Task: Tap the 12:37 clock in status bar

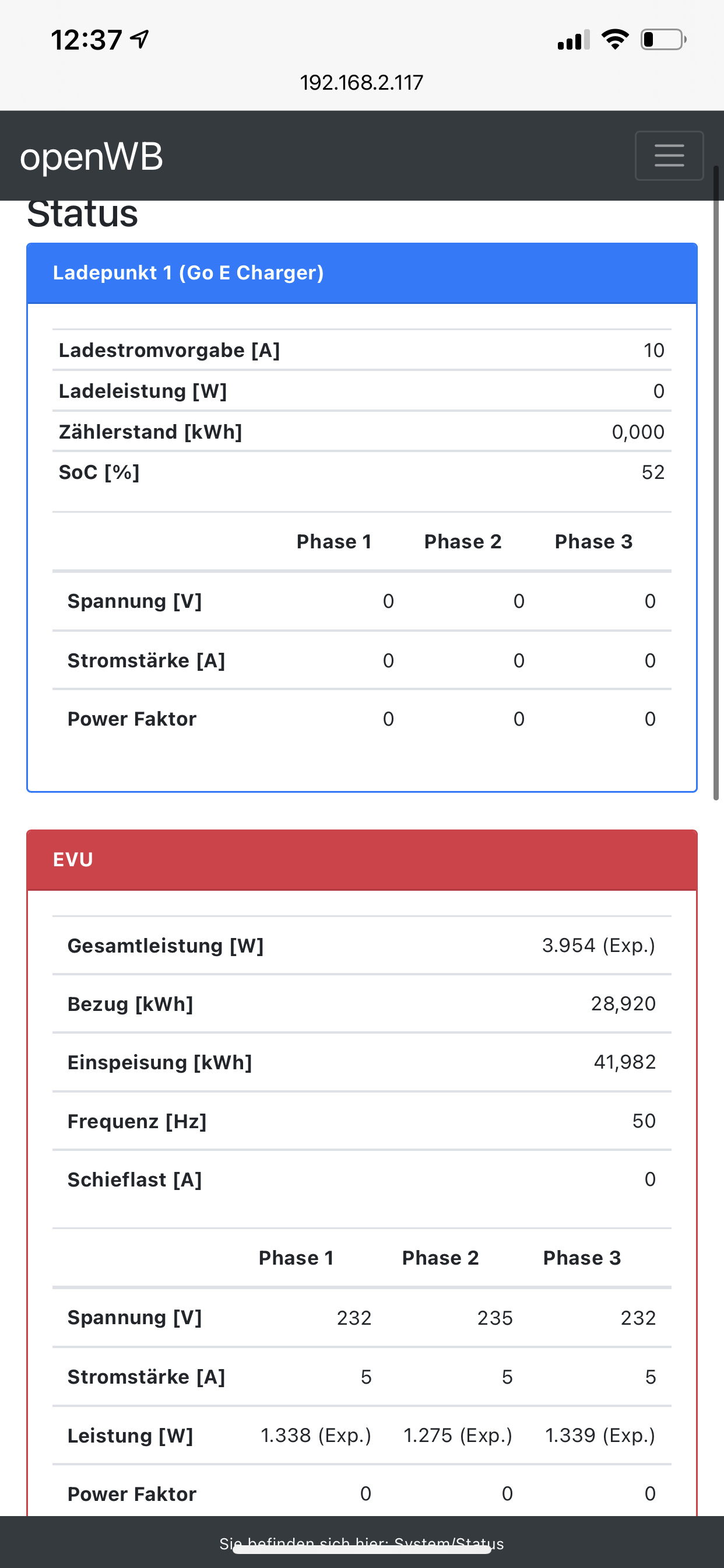Action: pos(86,40)
